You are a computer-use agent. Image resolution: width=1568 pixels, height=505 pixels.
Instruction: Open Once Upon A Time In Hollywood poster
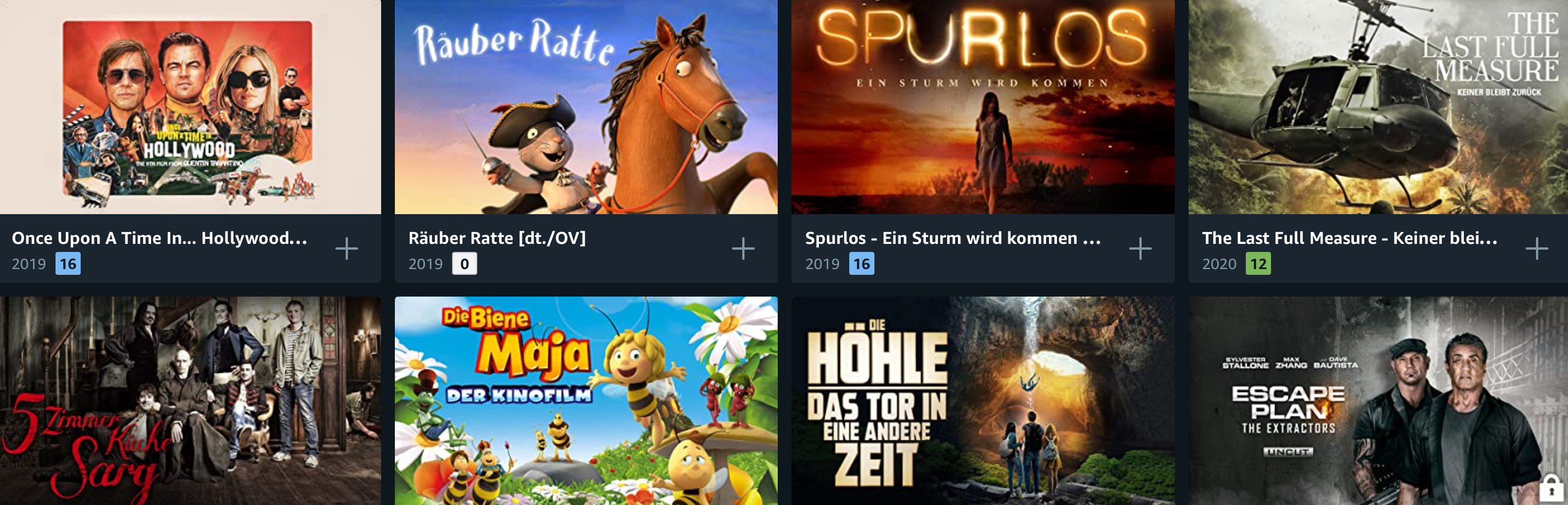pos(191,107)
